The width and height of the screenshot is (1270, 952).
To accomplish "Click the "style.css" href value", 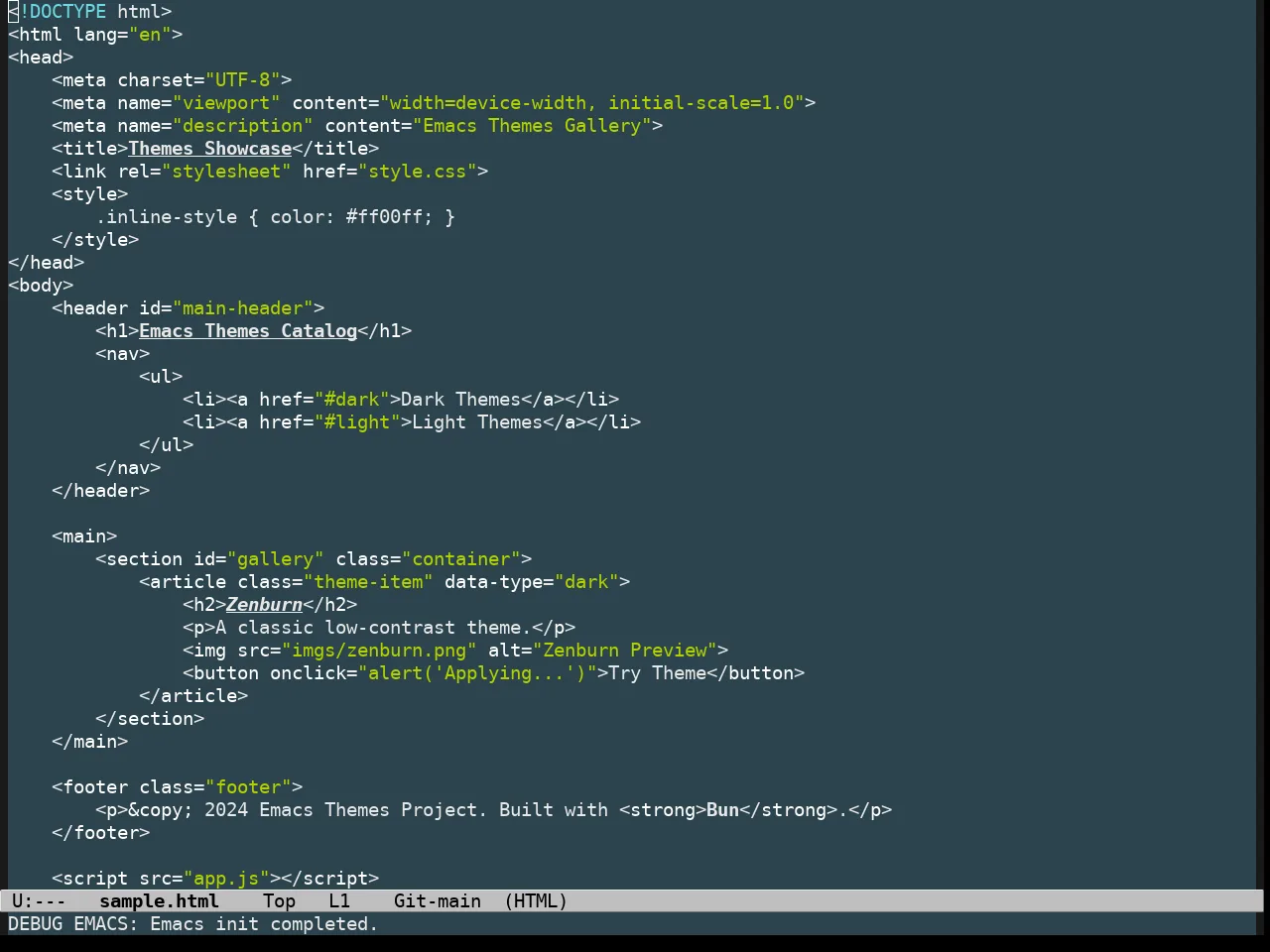I will (x=418, y=172).
